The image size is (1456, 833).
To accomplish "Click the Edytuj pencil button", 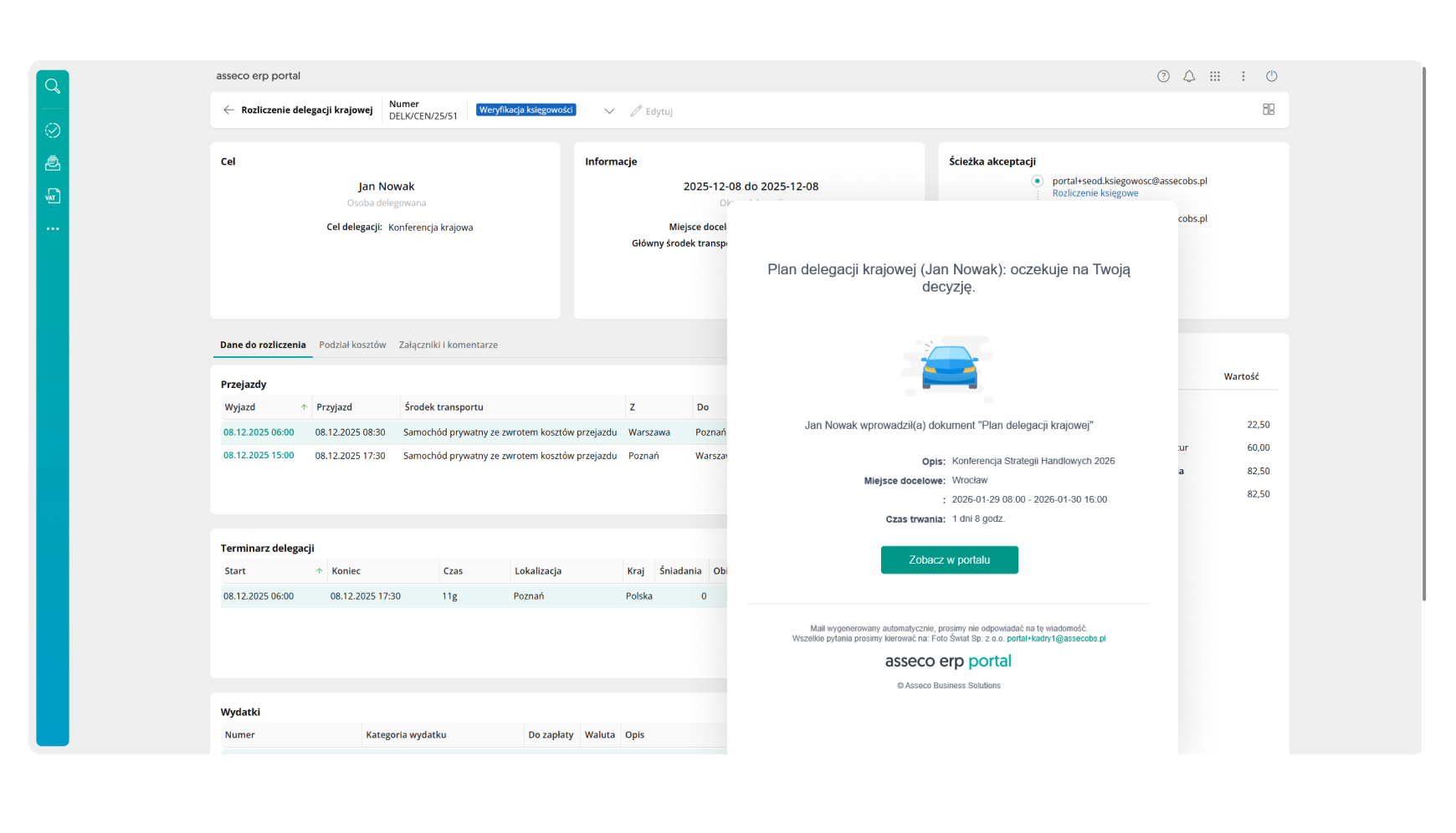I will tap(651, 111).
